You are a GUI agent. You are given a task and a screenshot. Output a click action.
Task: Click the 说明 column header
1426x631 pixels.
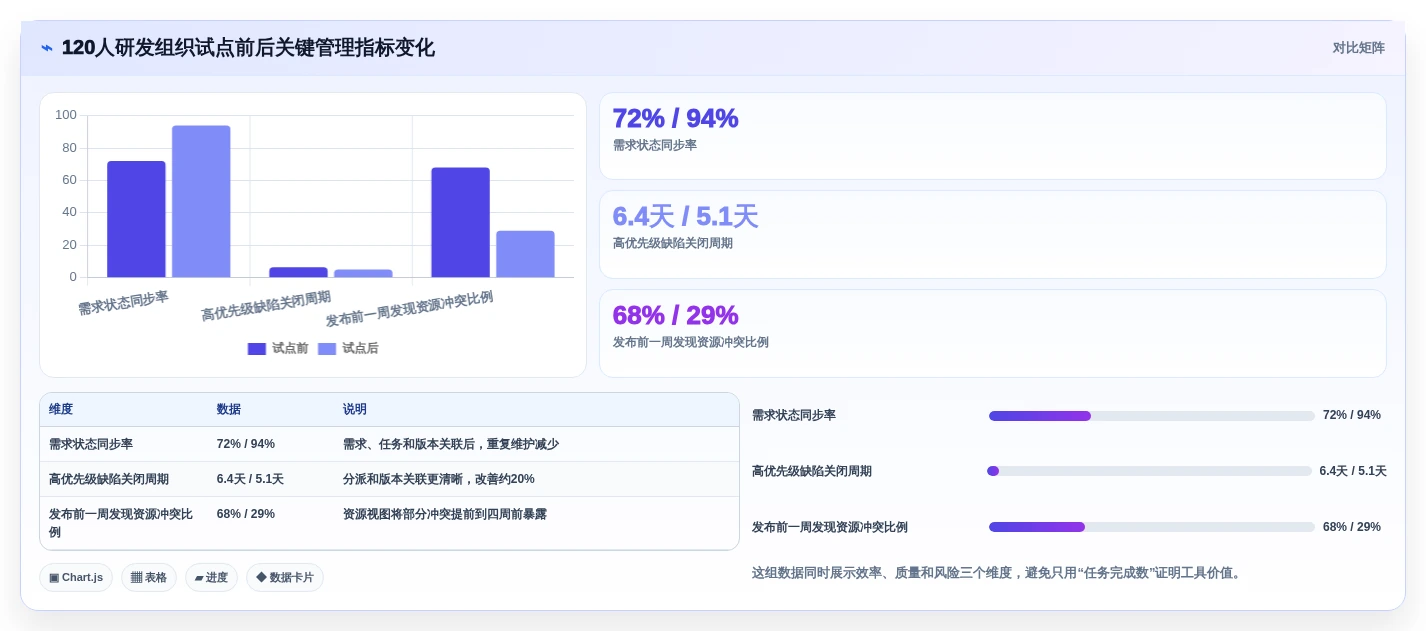355,409
